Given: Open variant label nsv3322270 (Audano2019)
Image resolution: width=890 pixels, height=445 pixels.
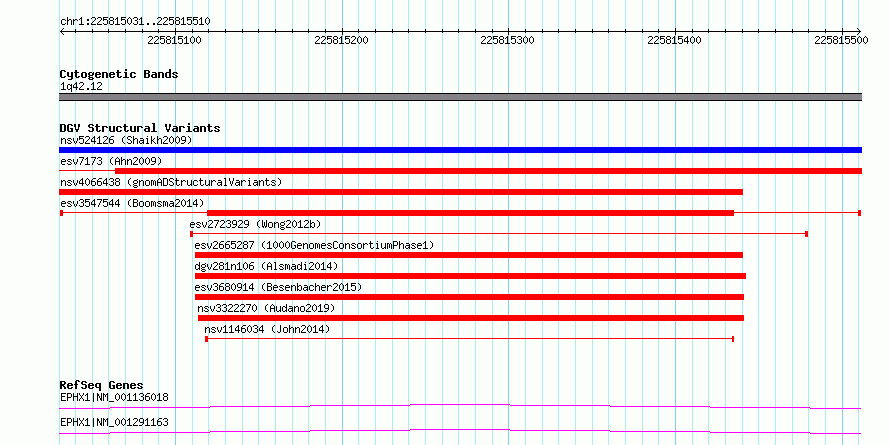Looking at the screenshot, I should pyautogui.click(x=266, y=308).
